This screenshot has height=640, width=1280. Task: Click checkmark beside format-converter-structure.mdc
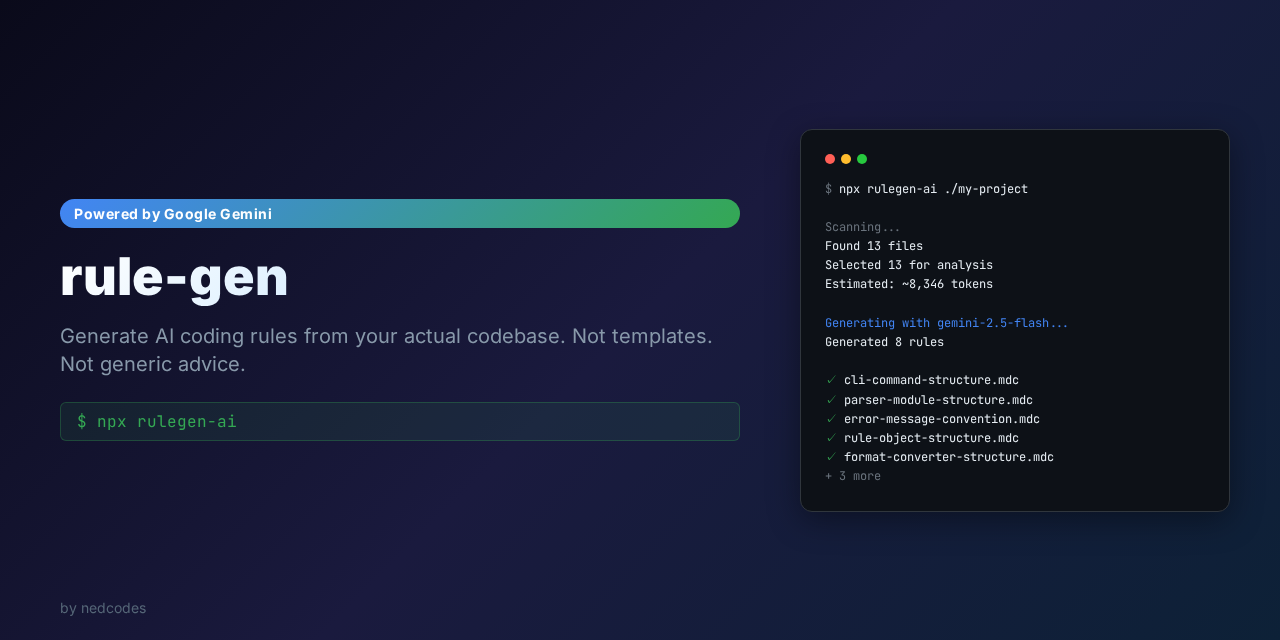pyautogui.click(x=831, y=457)
